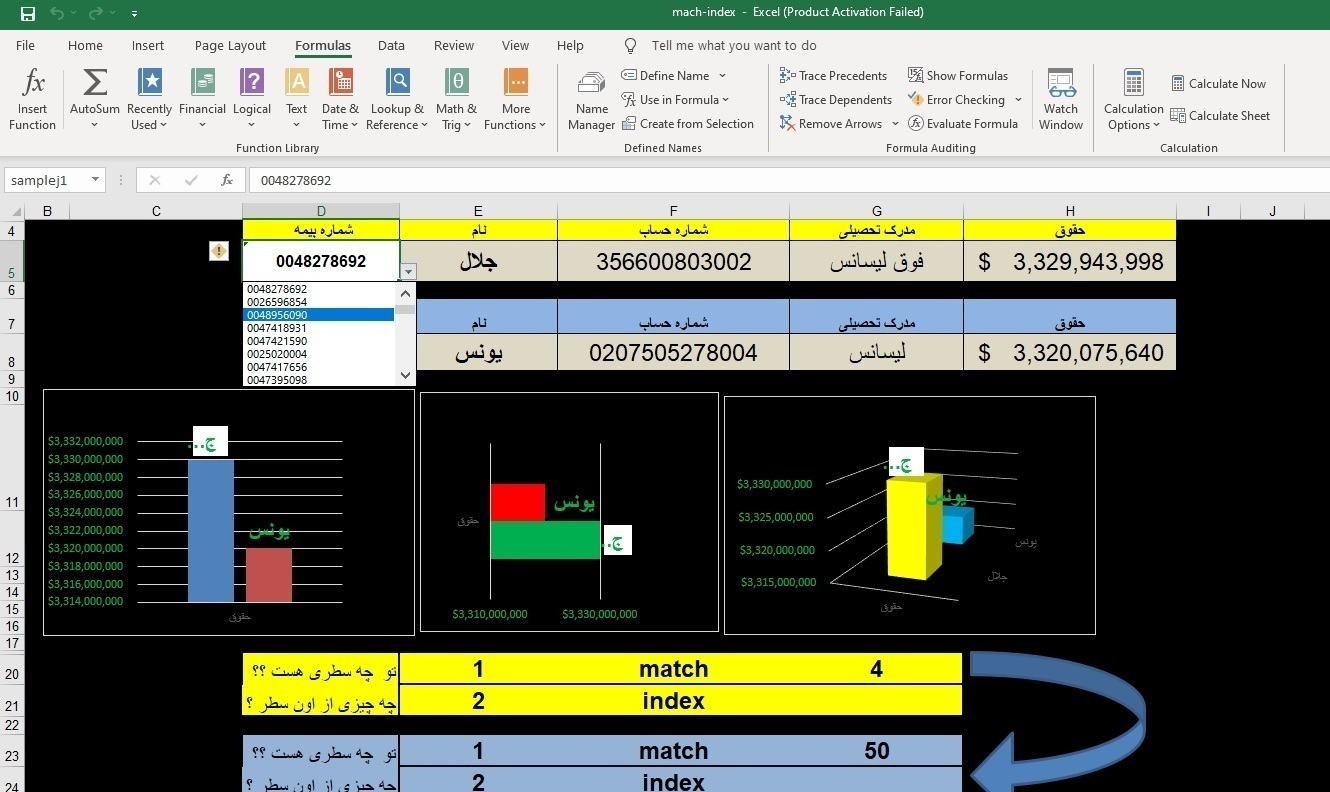Open the Calculation Options dropdown
The width and height of the screenshot is (1330, 792).
pos(1133,101)
